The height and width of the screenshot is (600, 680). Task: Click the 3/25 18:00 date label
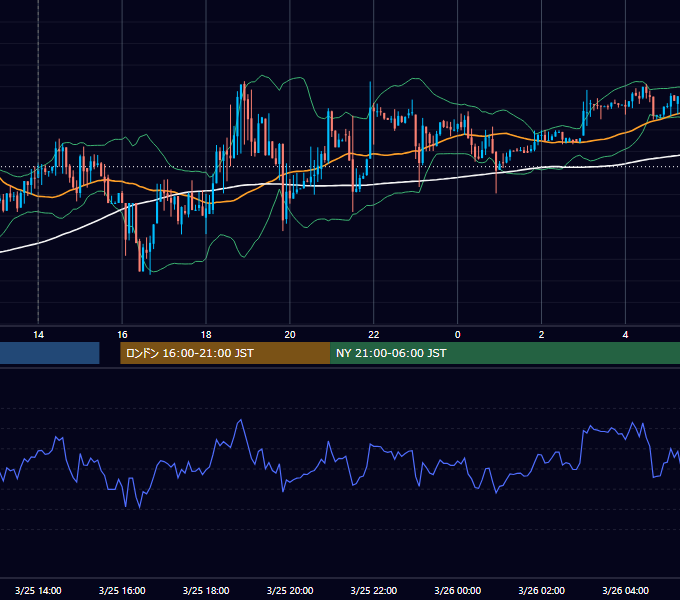point(206,590)
